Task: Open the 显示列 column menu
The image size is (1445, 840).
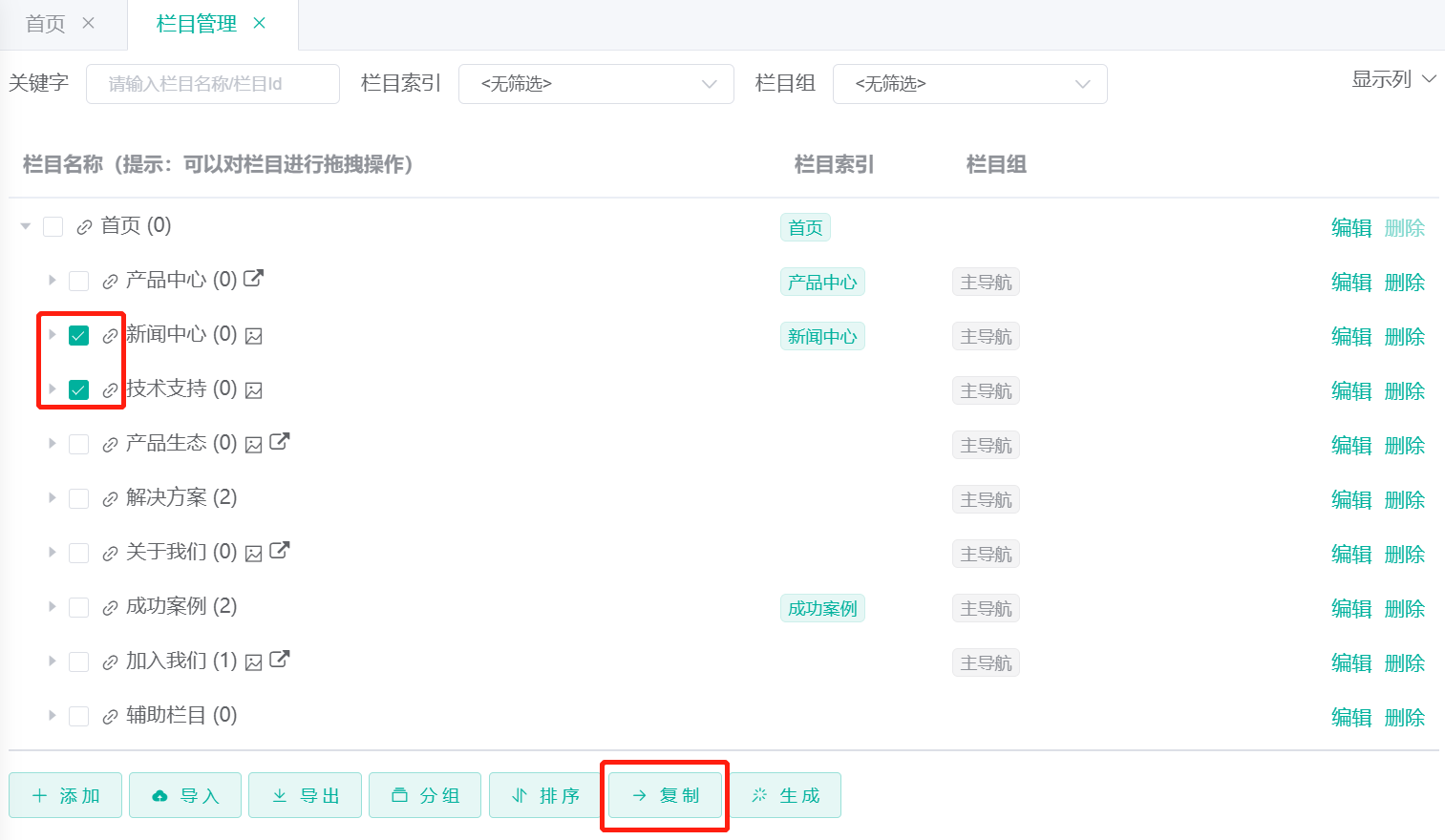Action: click(1392, 80)
